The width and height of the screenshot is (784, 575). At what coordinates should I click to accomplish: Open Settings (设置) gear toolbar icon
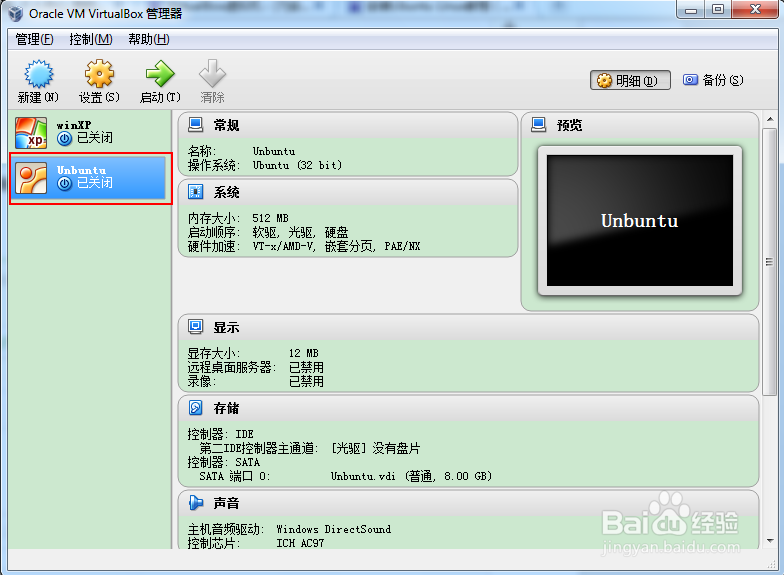point(99,74)
